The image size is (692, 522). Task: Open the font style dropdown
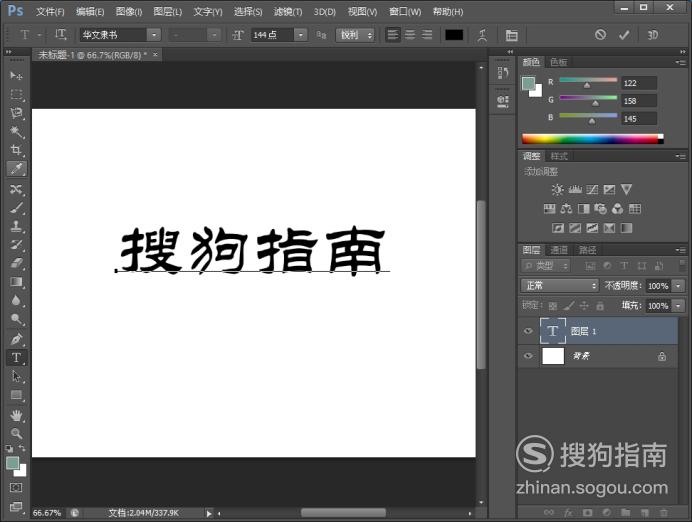[x=214, y=35]
